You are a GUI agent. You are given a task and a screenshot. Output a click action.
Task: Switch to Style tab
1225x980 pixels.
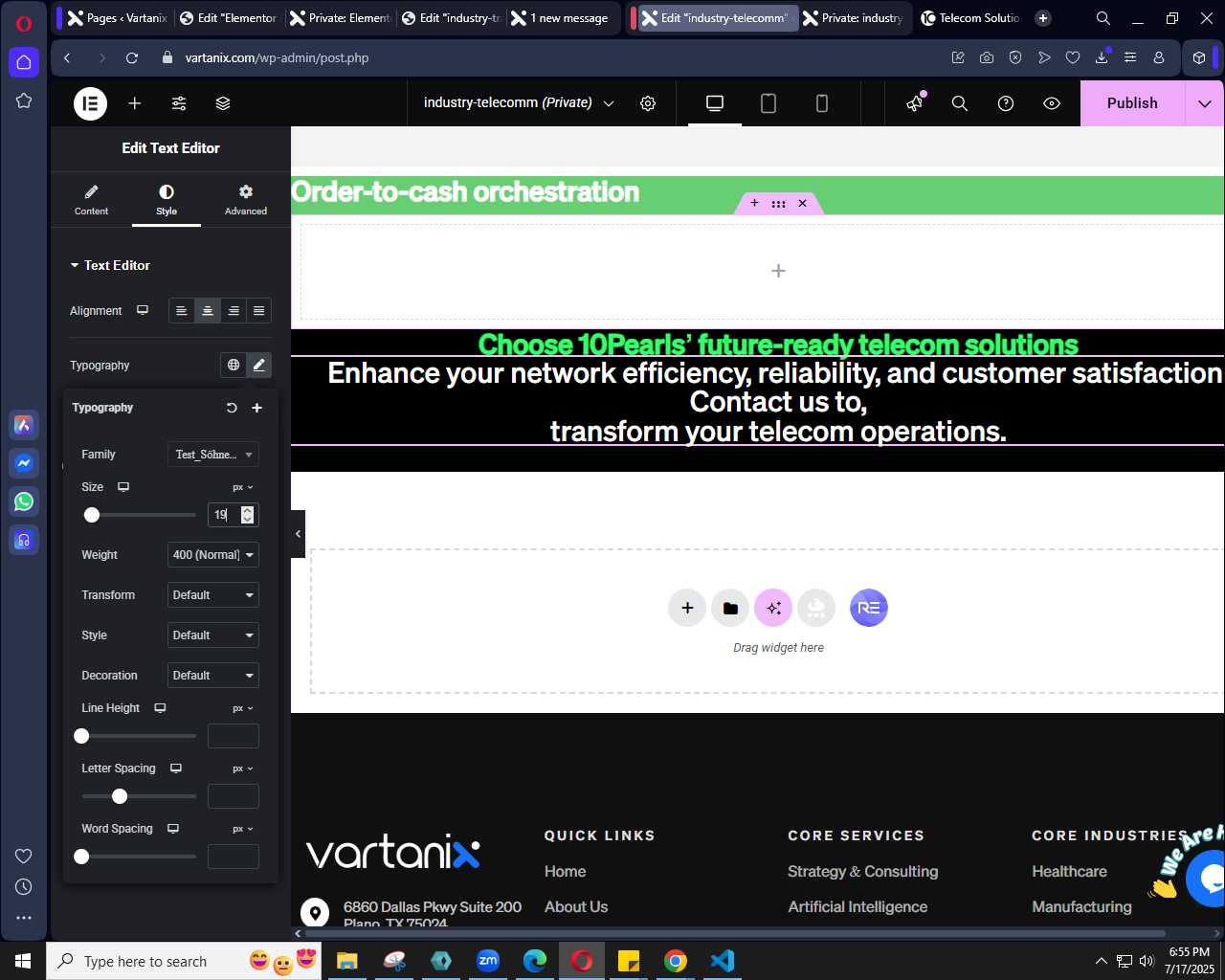tap(167, 200)
